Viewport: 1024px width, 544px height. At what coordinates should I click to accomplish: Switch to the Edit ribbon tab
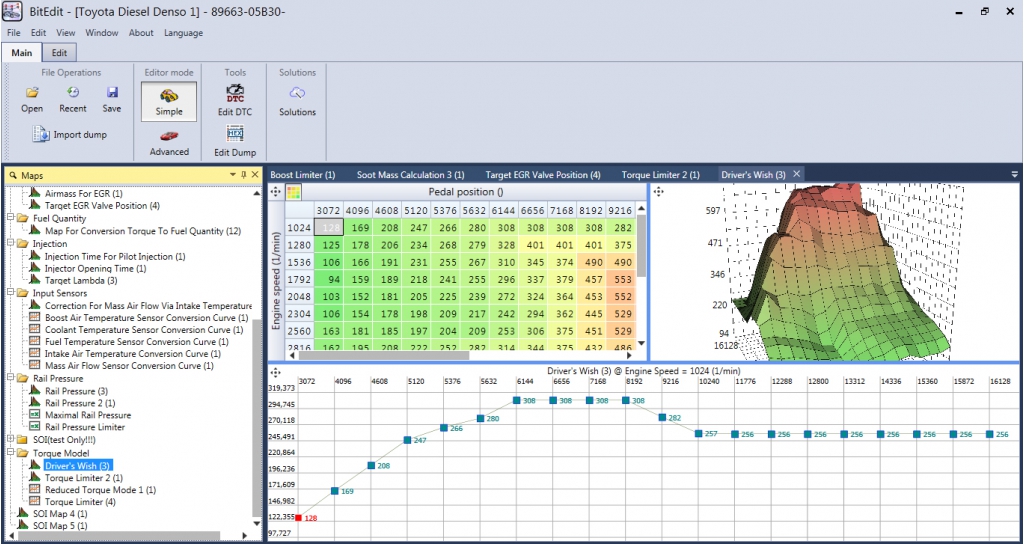coord(59,53)
